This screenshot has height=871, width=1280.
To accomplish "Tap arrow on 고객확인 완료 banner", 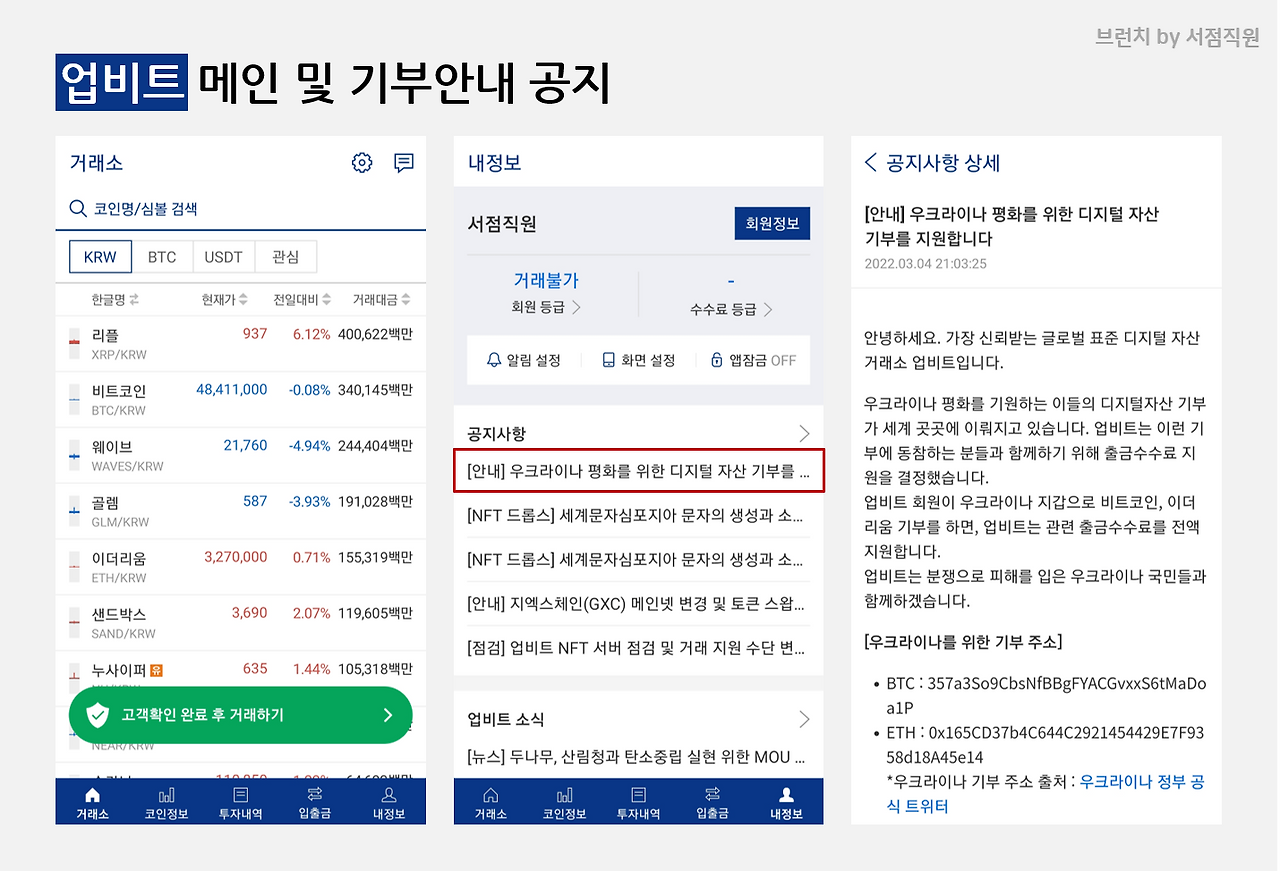I will click(388, 715).
